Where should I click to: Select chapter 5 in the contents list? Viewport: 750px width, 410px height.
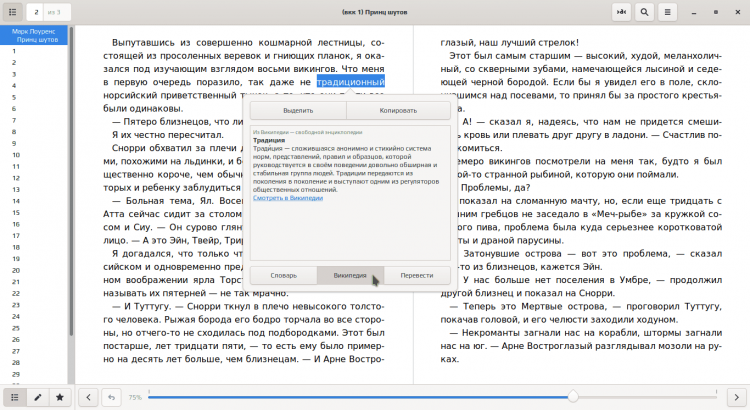click(x=14, y=95)
